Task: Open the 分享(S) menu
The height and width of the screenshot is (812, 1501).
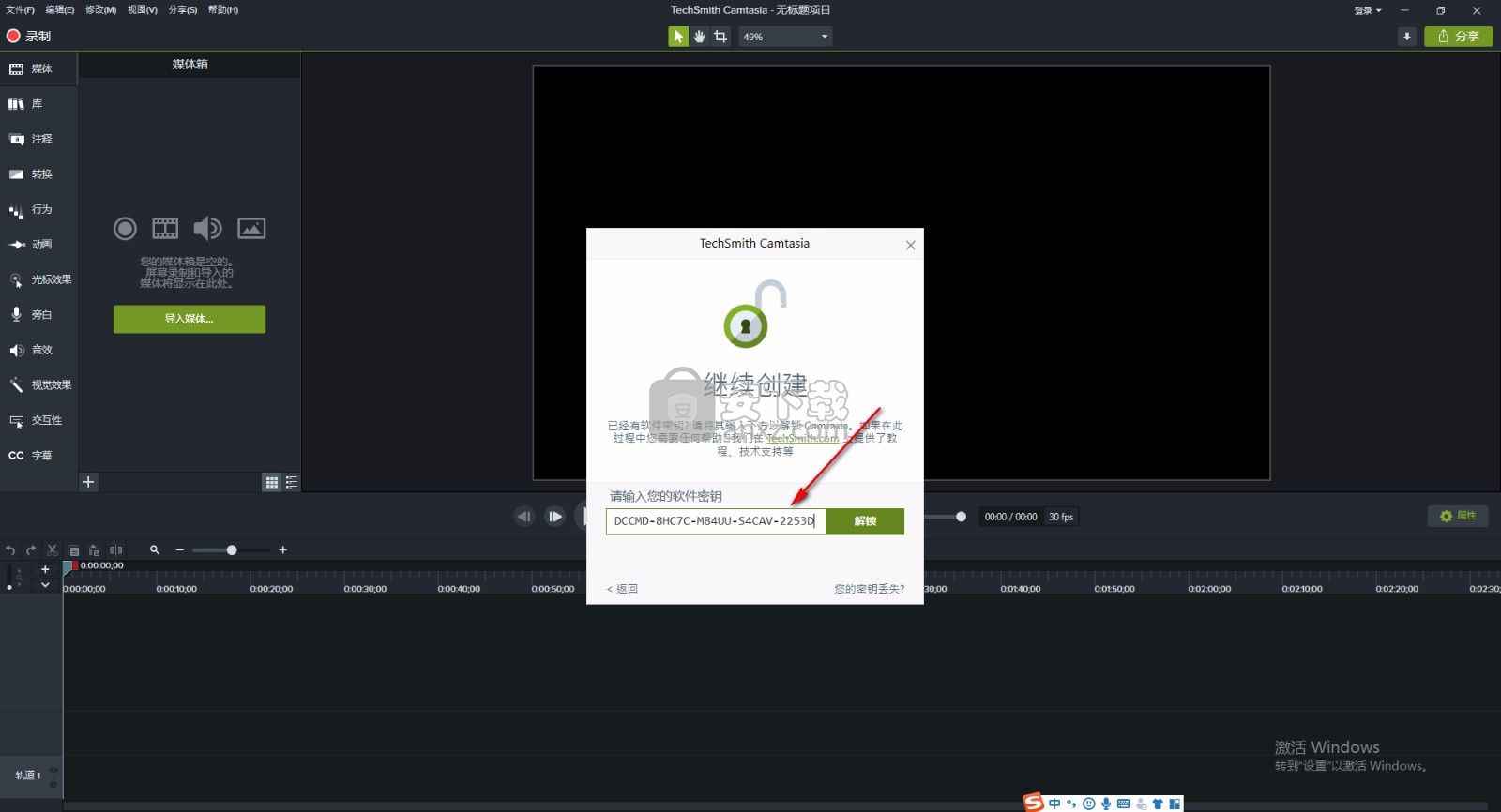Action: [183, 10]
